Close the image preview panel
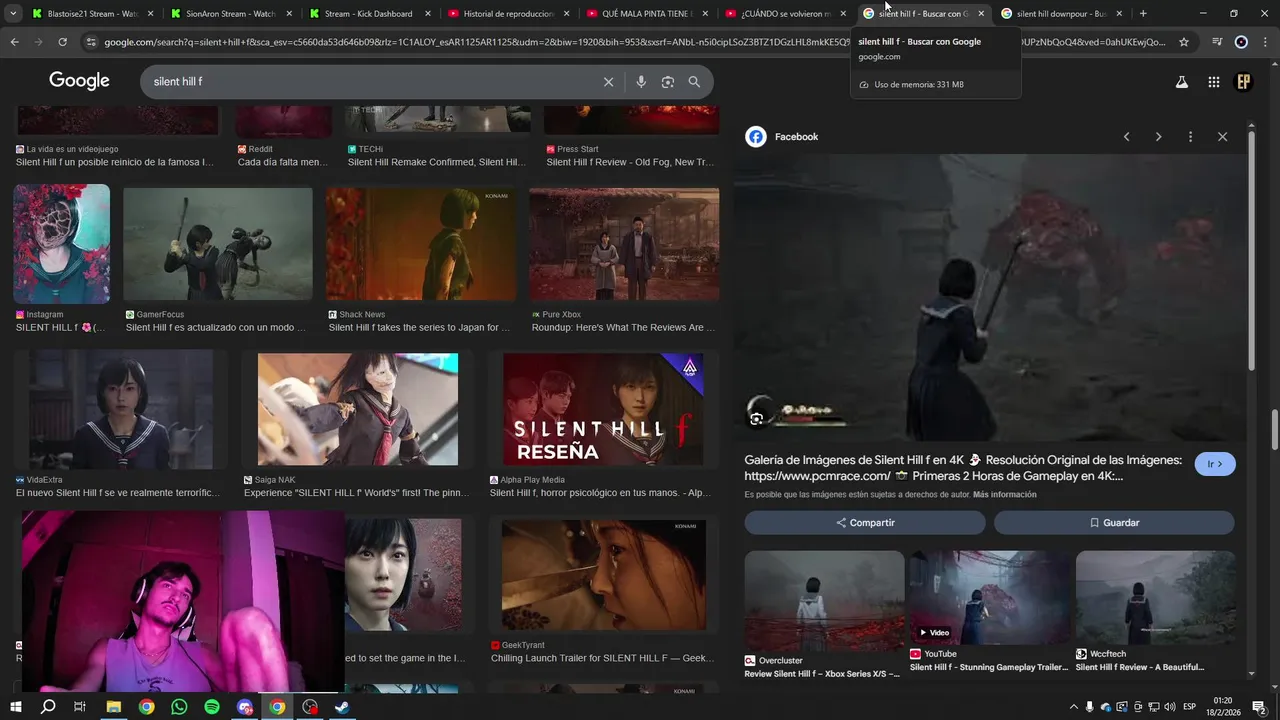The width and height of the screenshot is (1280, 720). tap(1222, 137)
